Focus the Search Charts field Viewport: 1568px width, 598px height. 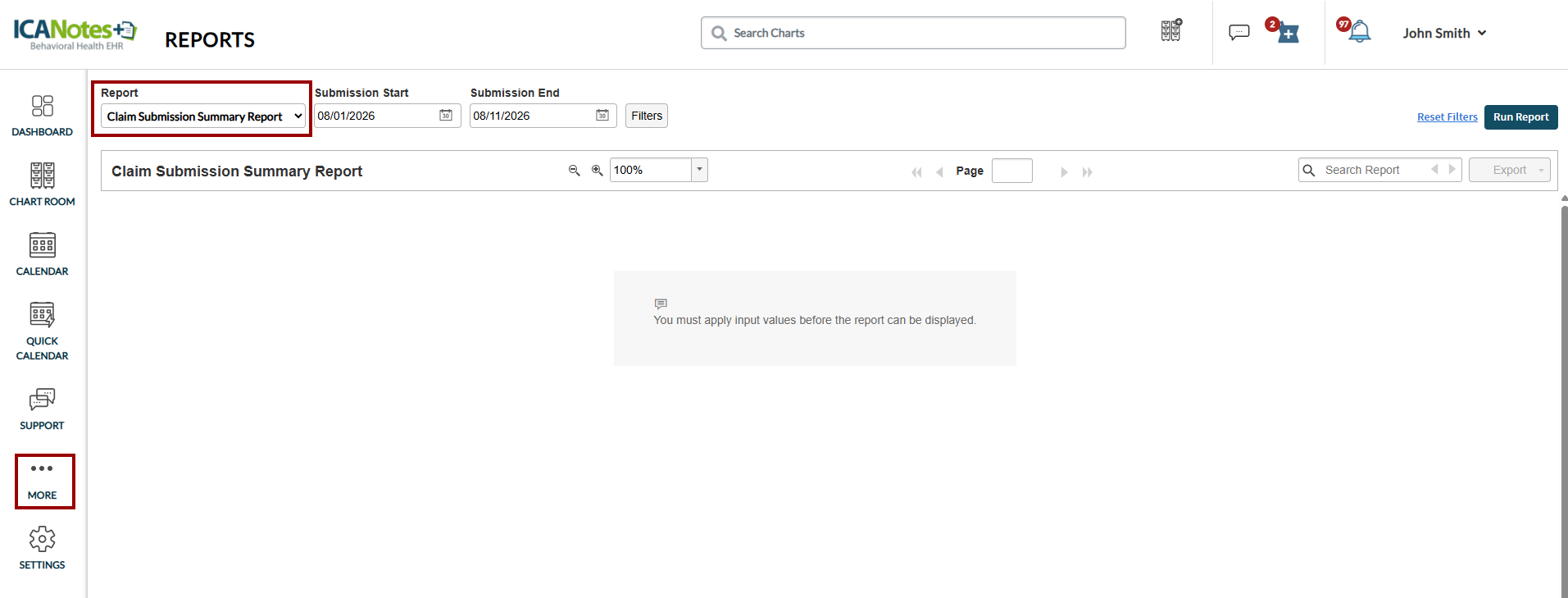click(913, 33)
